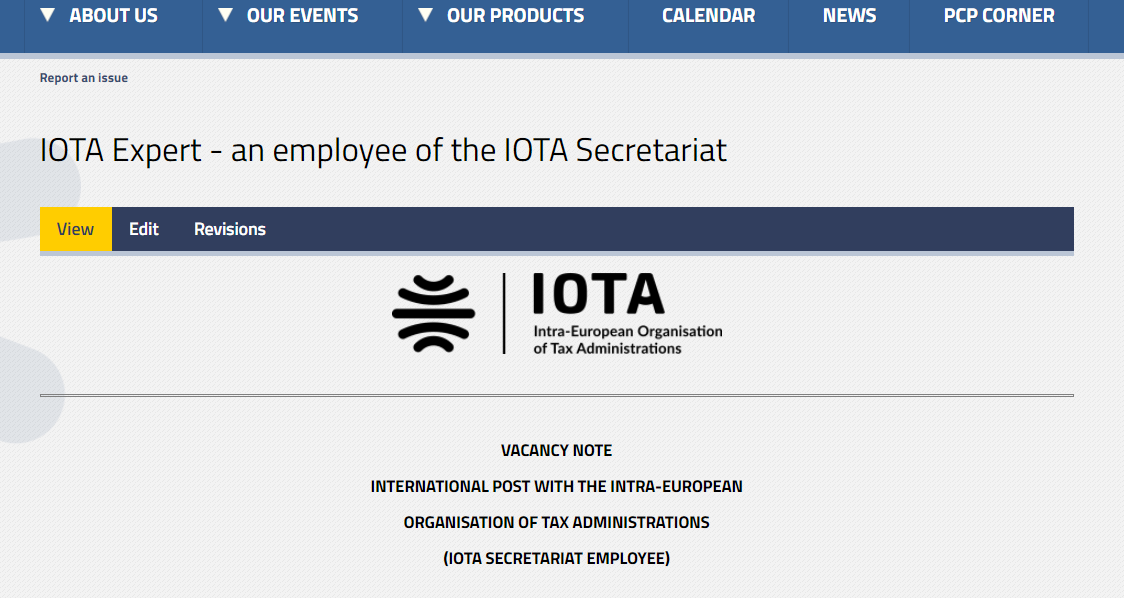Expand the Our Events menu arrow

225,15
